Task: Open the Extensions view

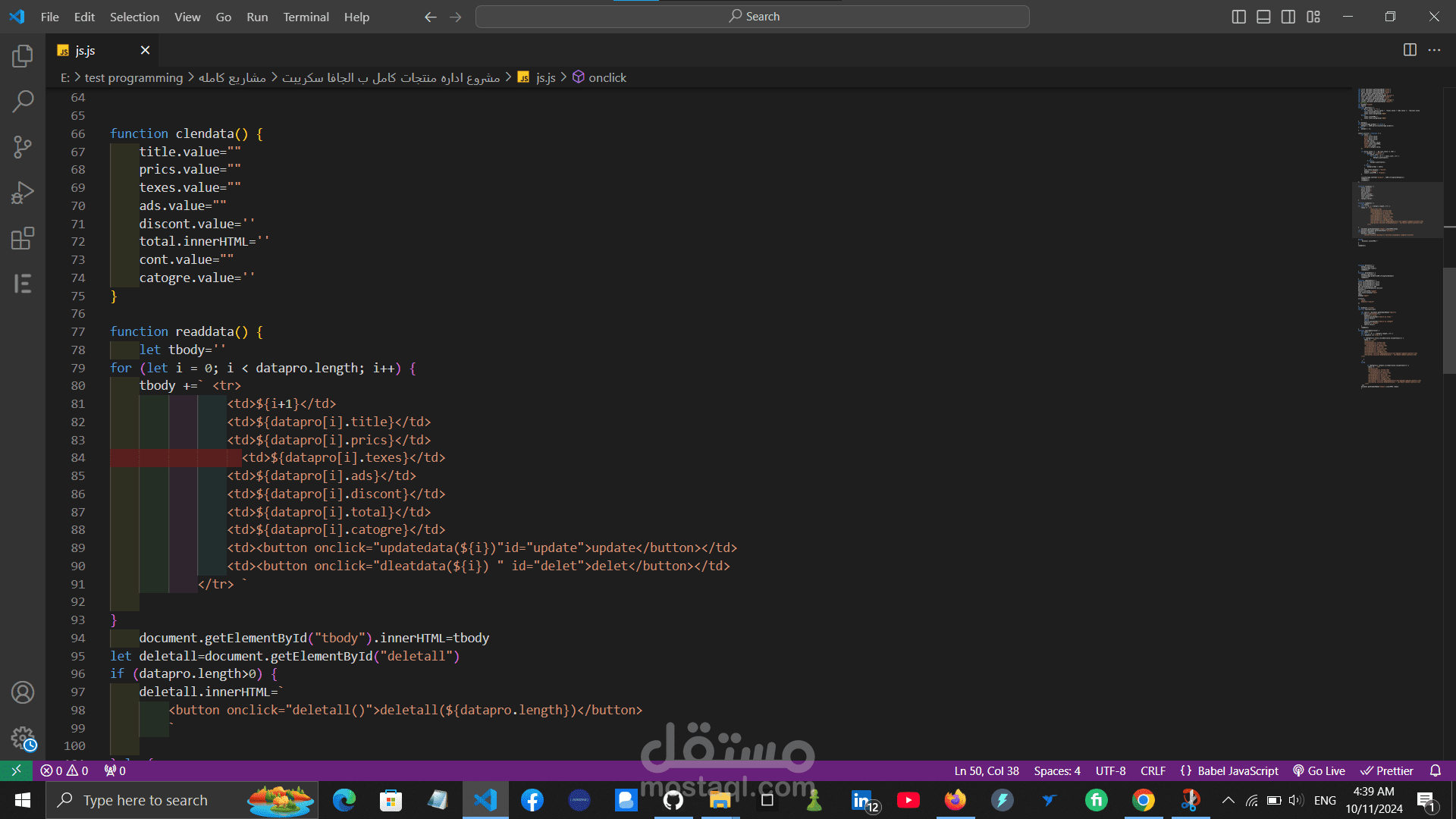Action: (x=23, y=238)
